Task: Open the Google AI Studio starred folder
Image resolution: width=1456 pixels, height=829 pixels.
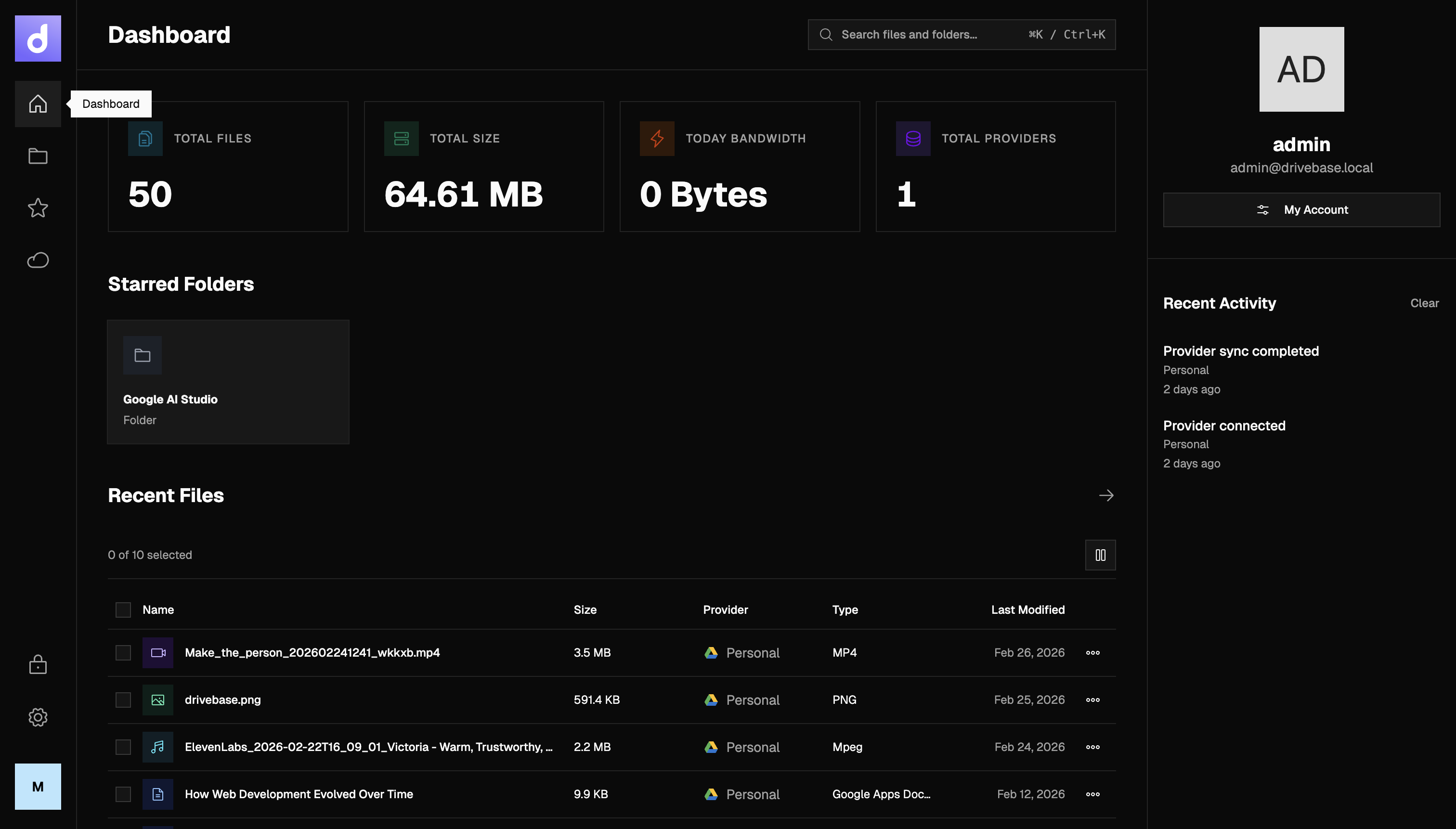Action: click(228, 381)
